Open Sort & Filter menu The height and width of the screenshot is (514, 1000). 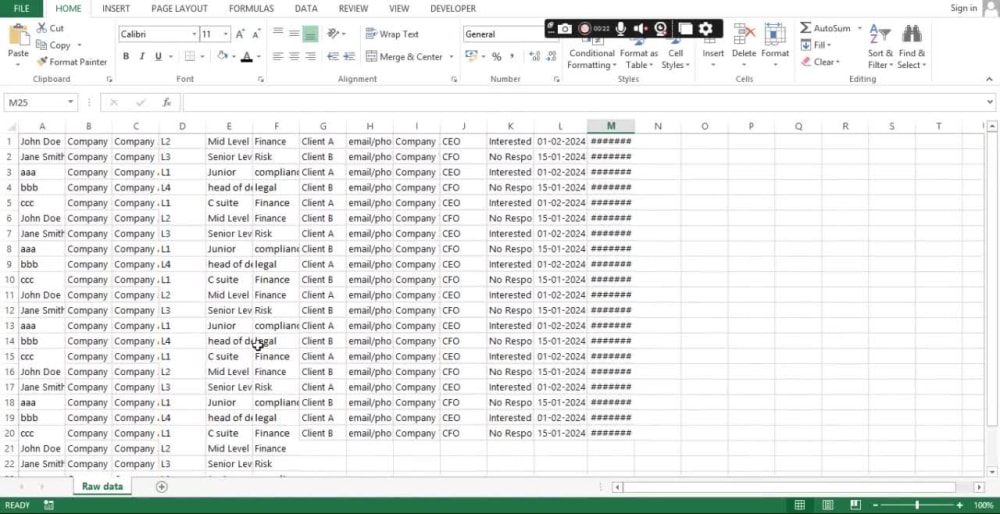880,47
